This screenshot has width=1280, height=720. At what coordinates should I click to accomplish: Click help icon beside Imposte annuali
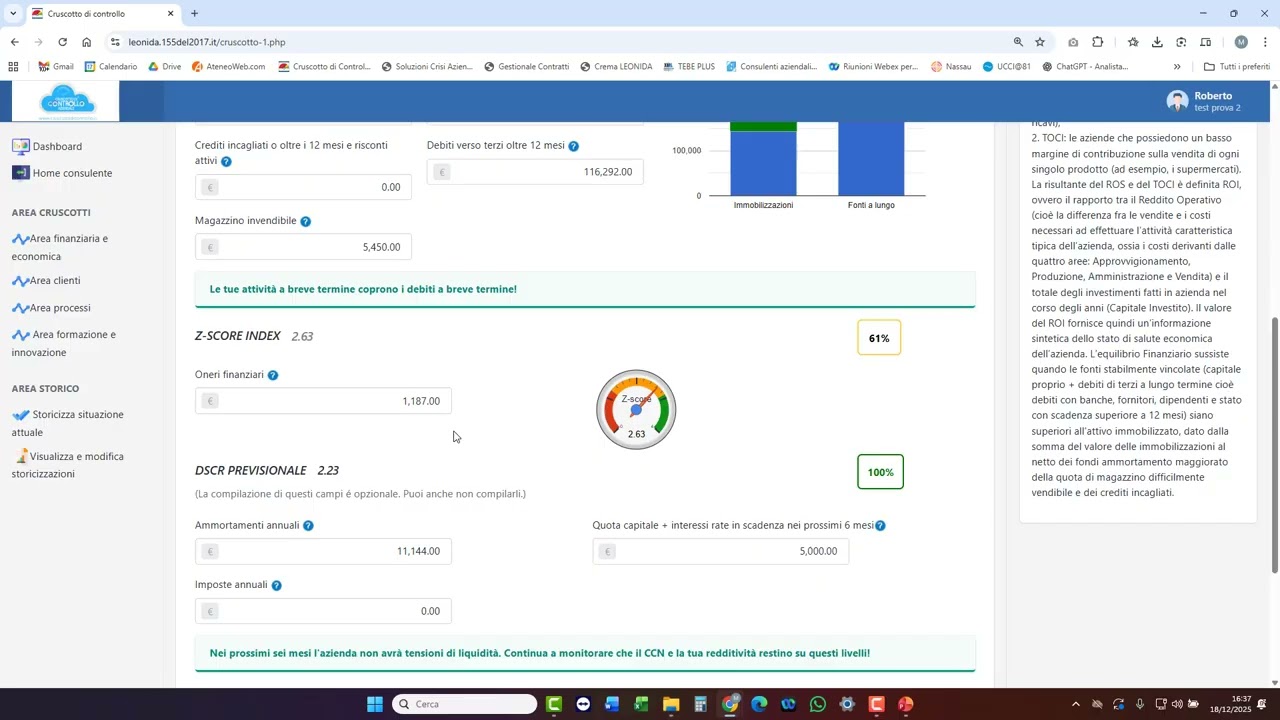pyautogui.click(x=277, y=586)
